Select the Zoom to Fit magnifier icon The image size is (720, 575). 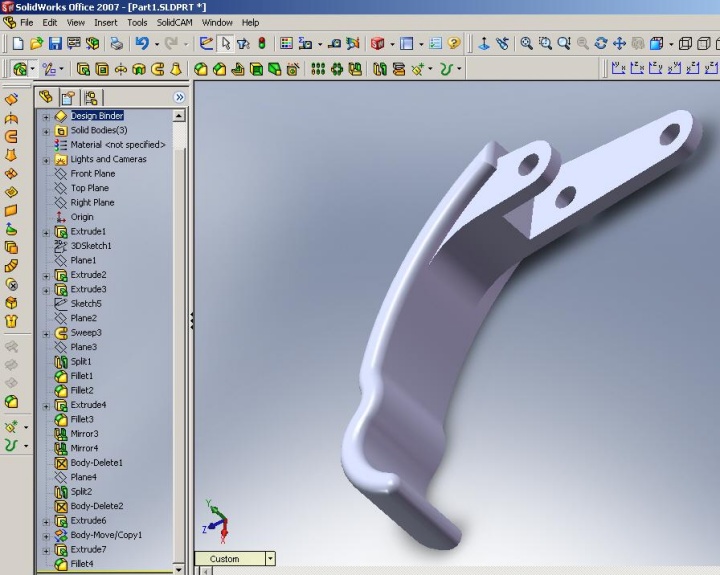pyautogui.click(x=526, y=44)
